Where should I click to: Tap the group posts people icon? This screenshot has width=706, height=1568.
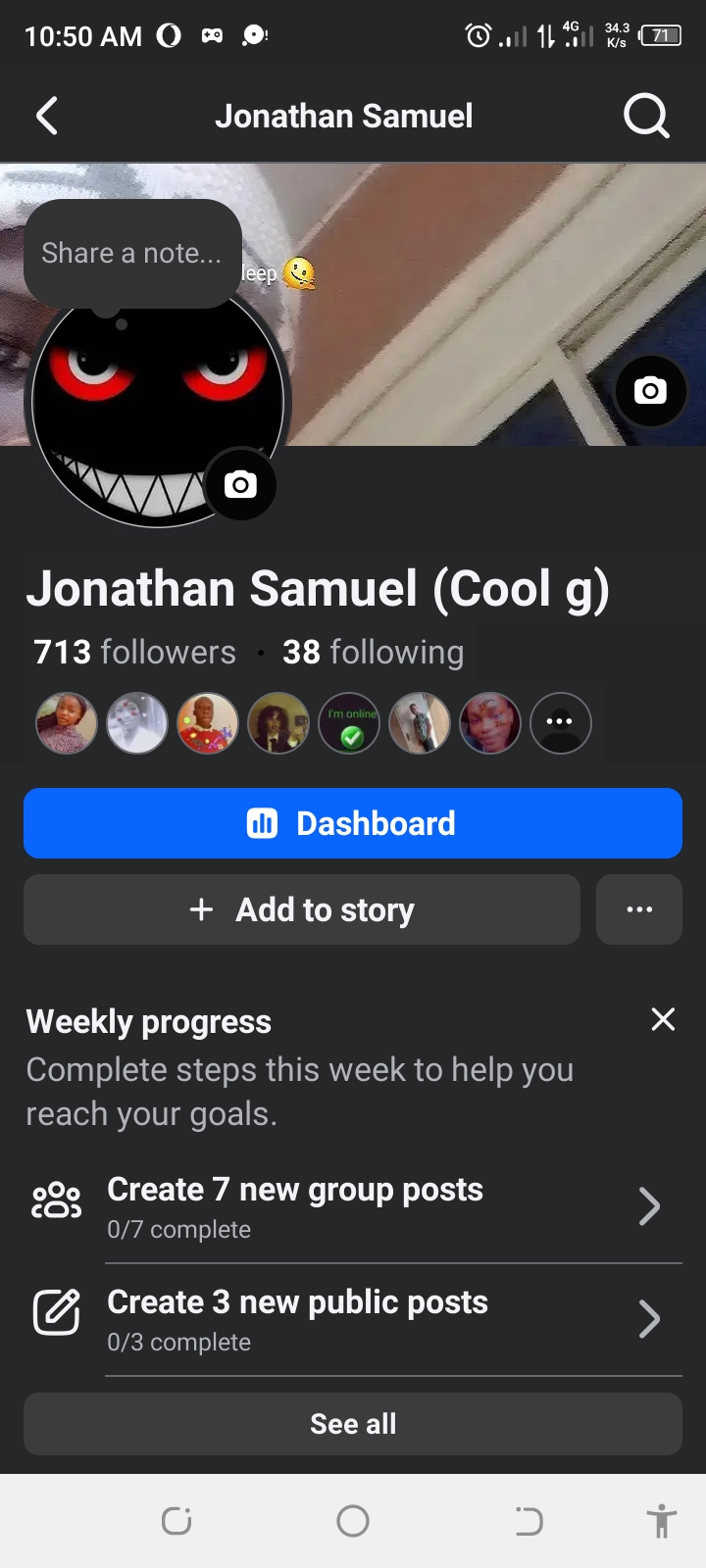click(57, 1200)
